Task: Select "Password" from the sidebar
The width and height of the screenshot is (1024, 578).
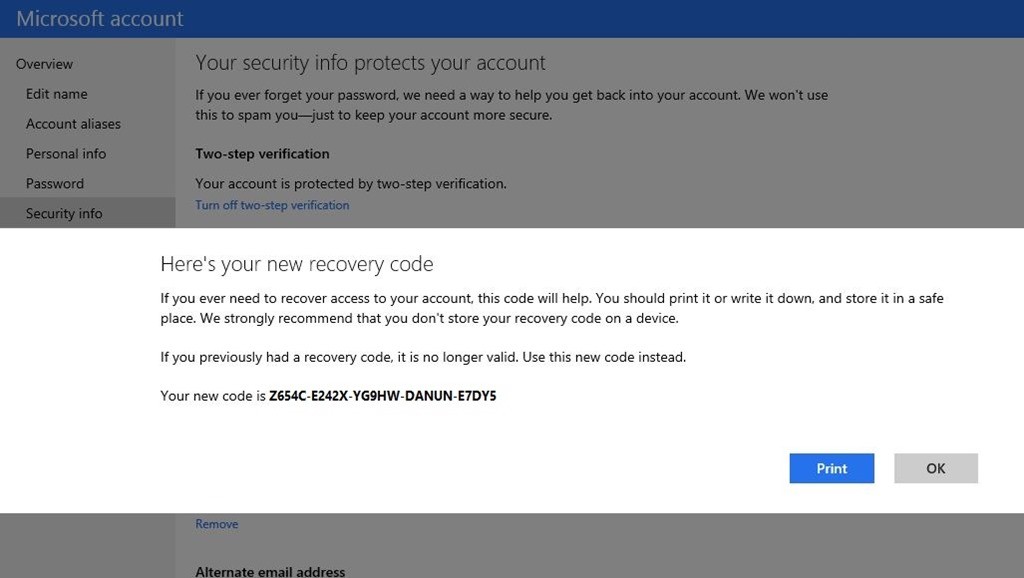Action: pyautogui.click(x=54, y=183)
